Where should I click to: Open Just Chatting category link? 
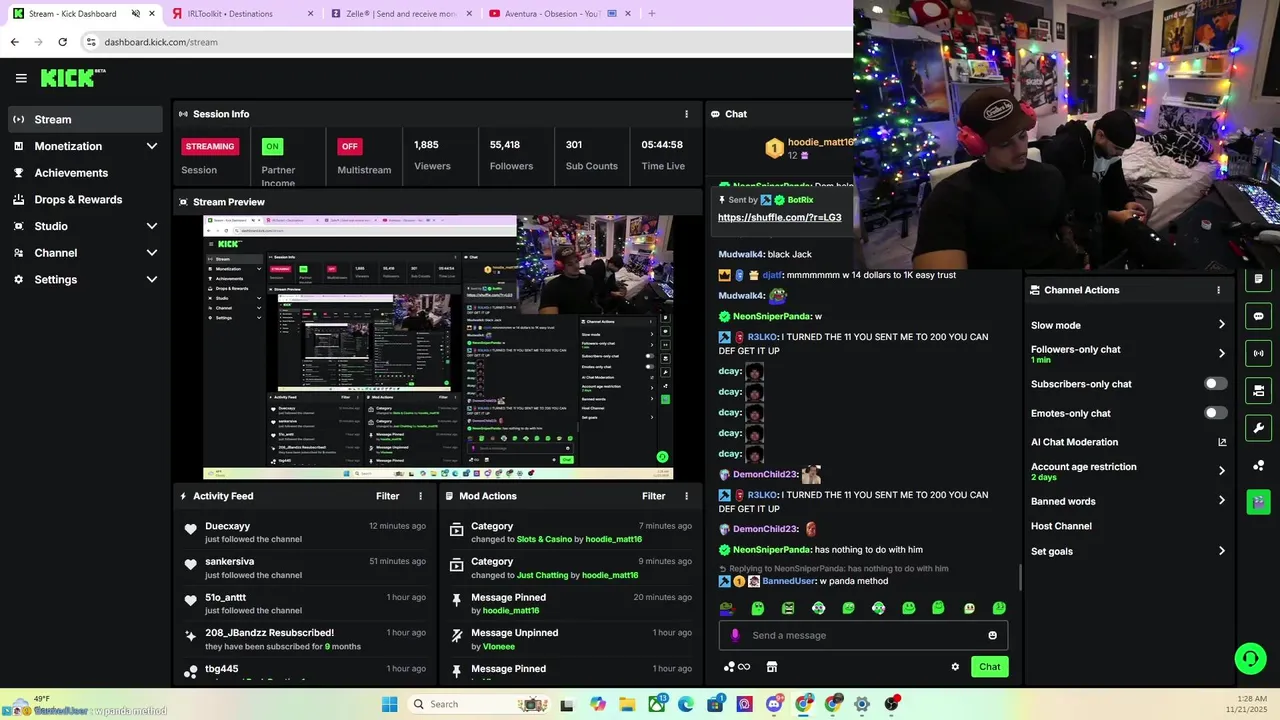point(544,575)
